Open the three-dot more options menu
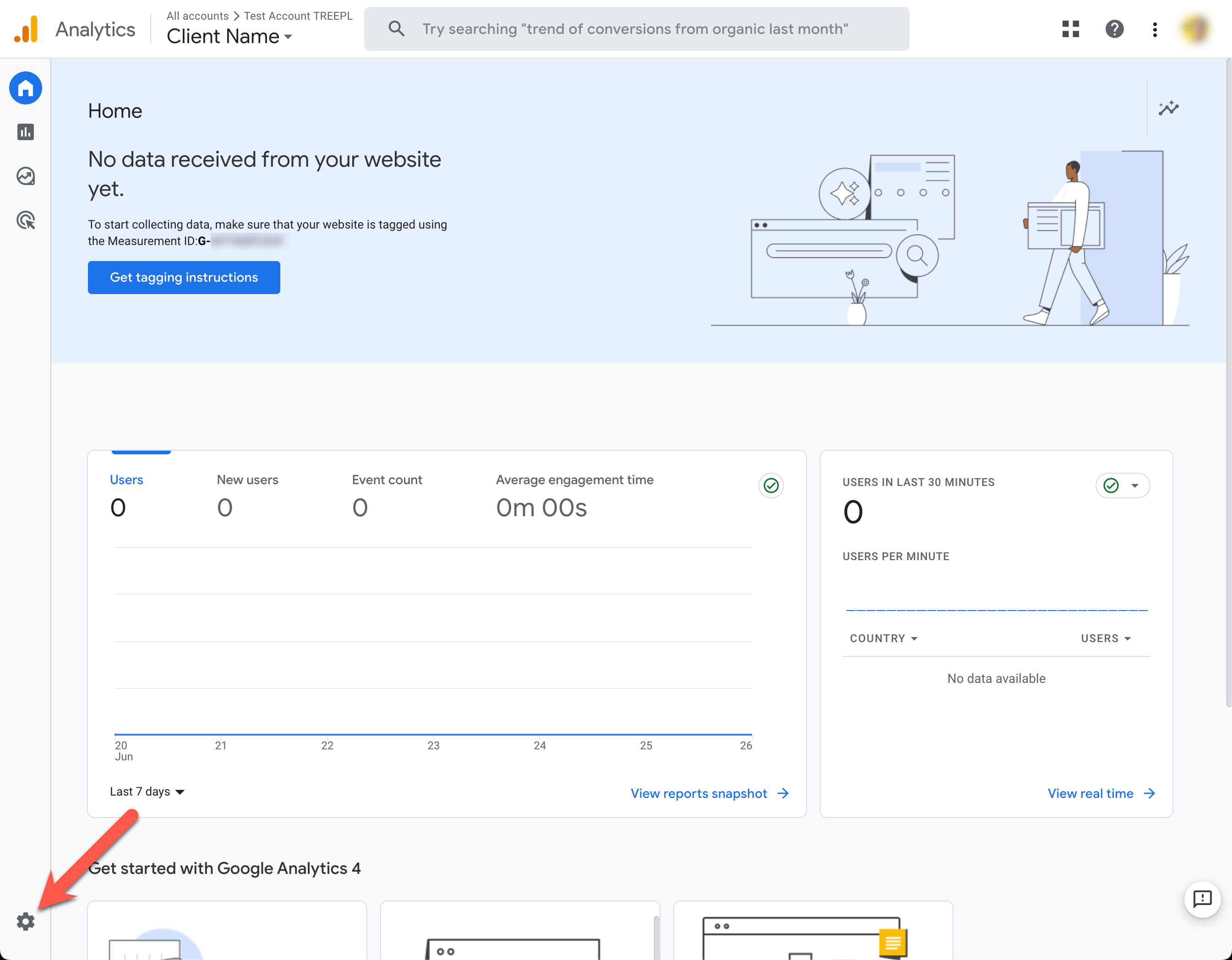1232x960 pixels. [1155, 29]
